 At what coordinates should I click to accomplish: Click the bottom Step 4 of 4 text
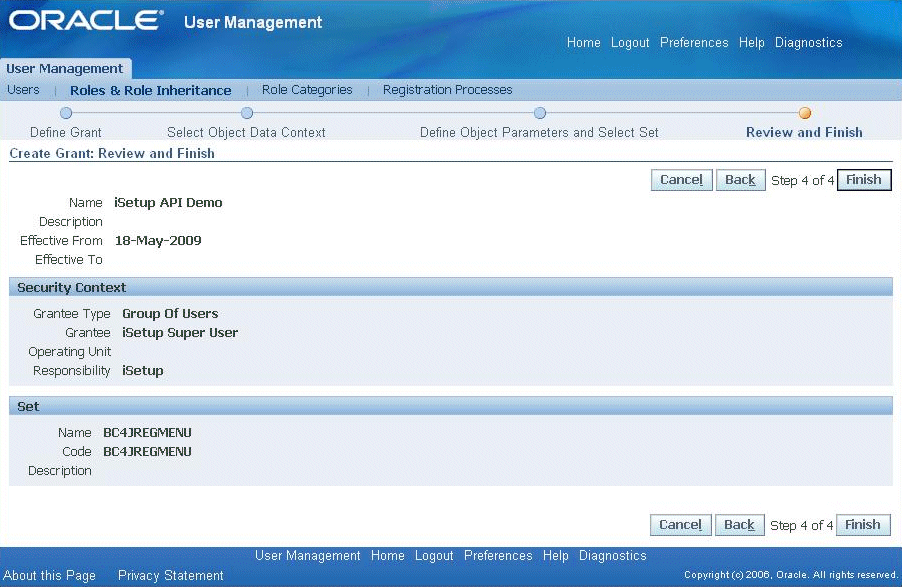(x=801, y=525)
